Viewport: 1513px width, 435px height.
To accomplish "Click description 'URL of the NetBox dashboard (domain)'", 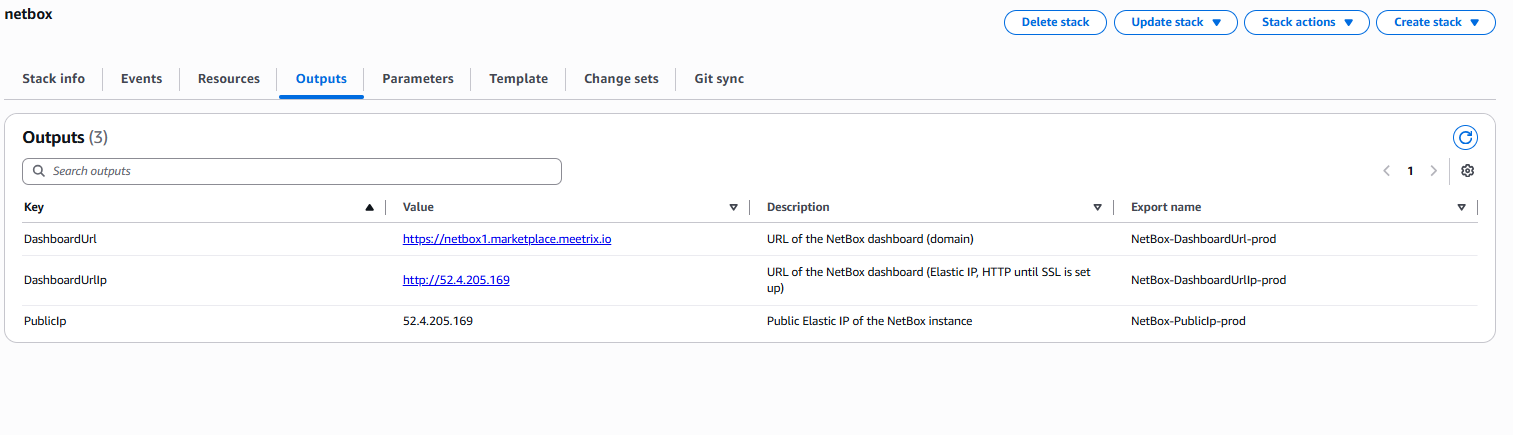I will [x=870, y=239].
